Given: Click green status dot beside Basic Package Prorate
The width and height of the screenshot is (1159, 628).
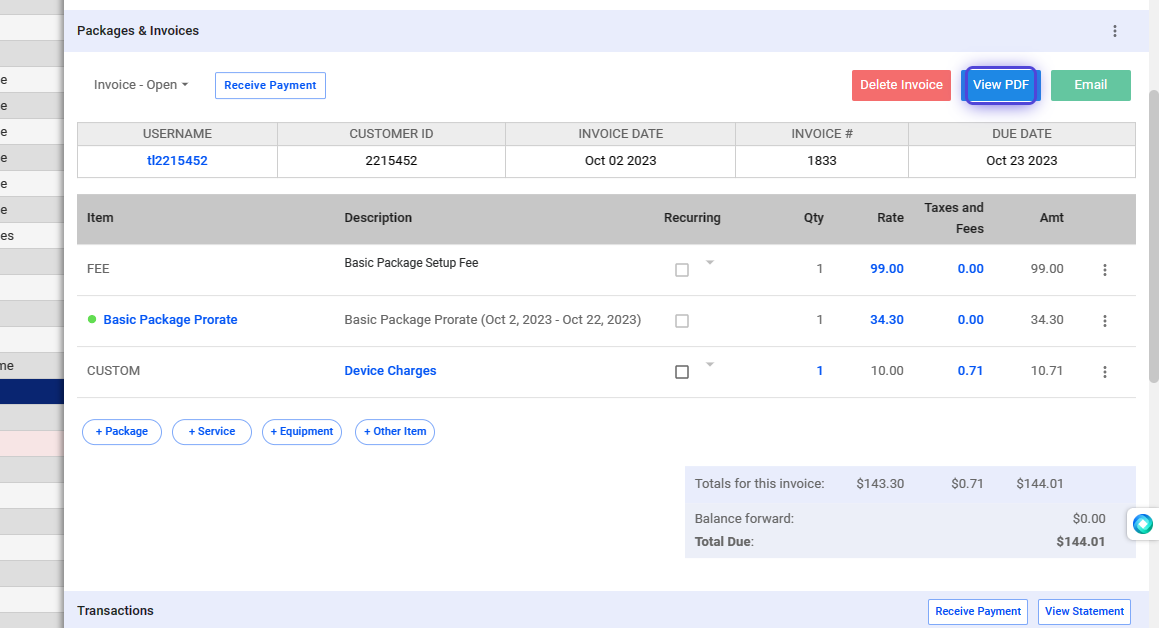Looking at the screenshot, I should 92,319.
